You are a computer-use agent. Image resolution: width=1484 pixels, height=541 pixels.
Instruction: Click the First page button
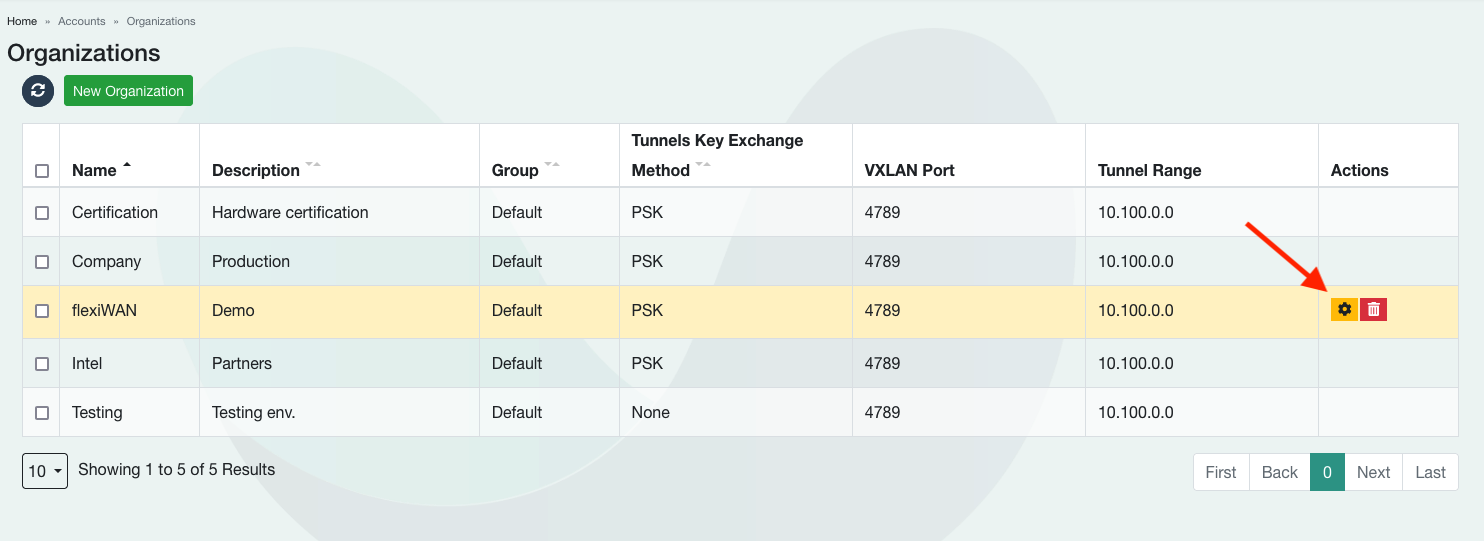click(x=1221, y=472)
